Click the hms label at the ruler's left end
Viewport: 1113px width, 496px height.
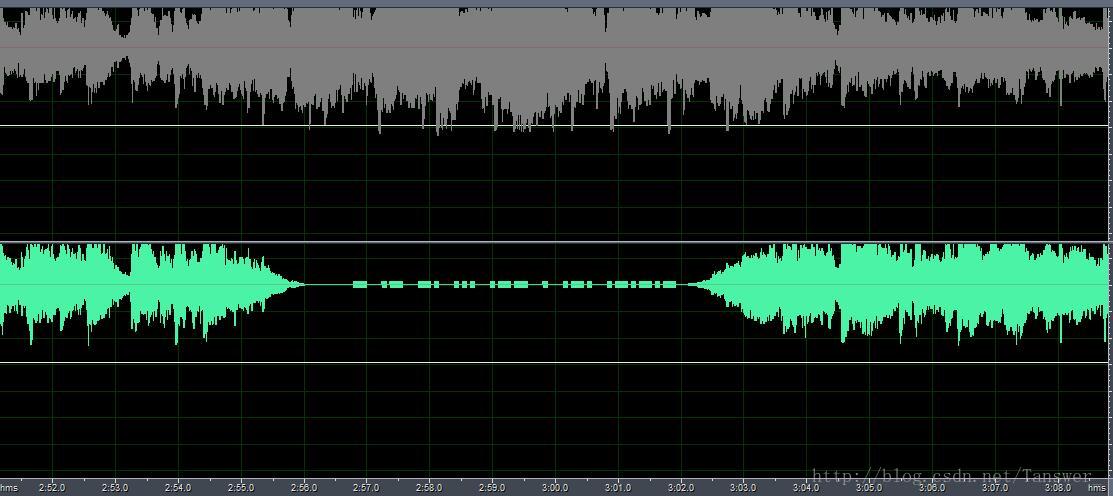pyautogui.click(x=9, y=488)
